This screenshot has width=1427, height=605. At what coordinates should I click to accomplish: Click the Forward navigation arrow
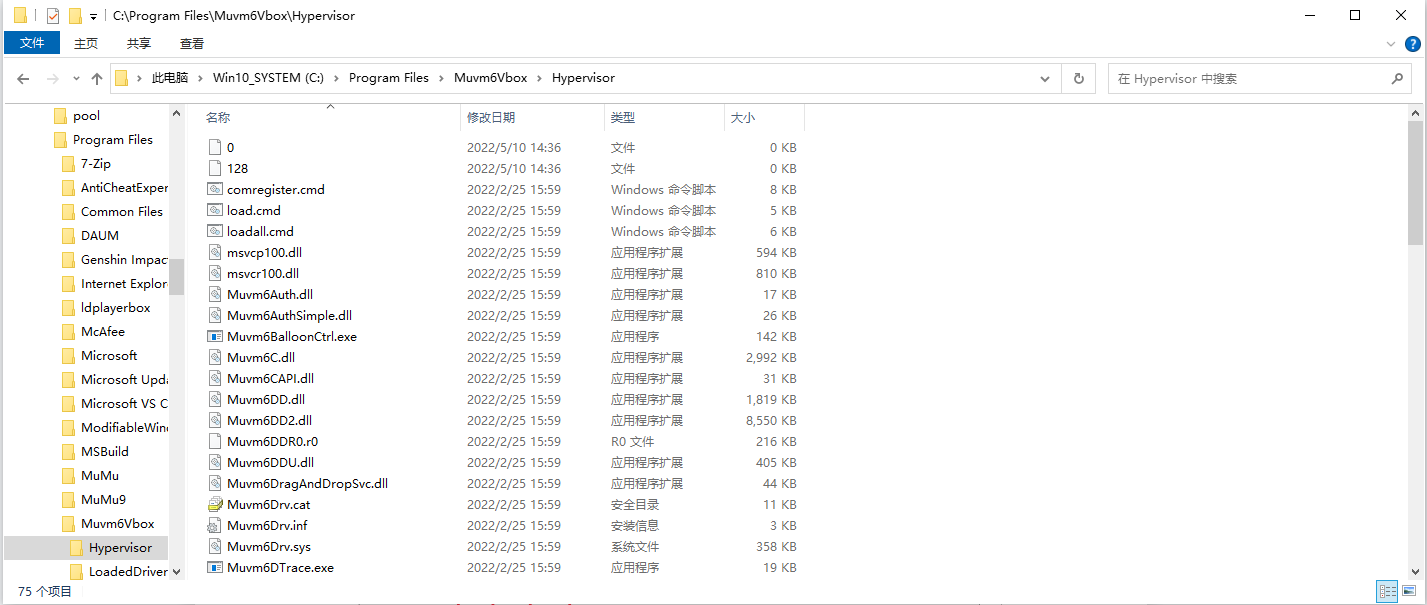pyautogui.click(x=52, y=78)
